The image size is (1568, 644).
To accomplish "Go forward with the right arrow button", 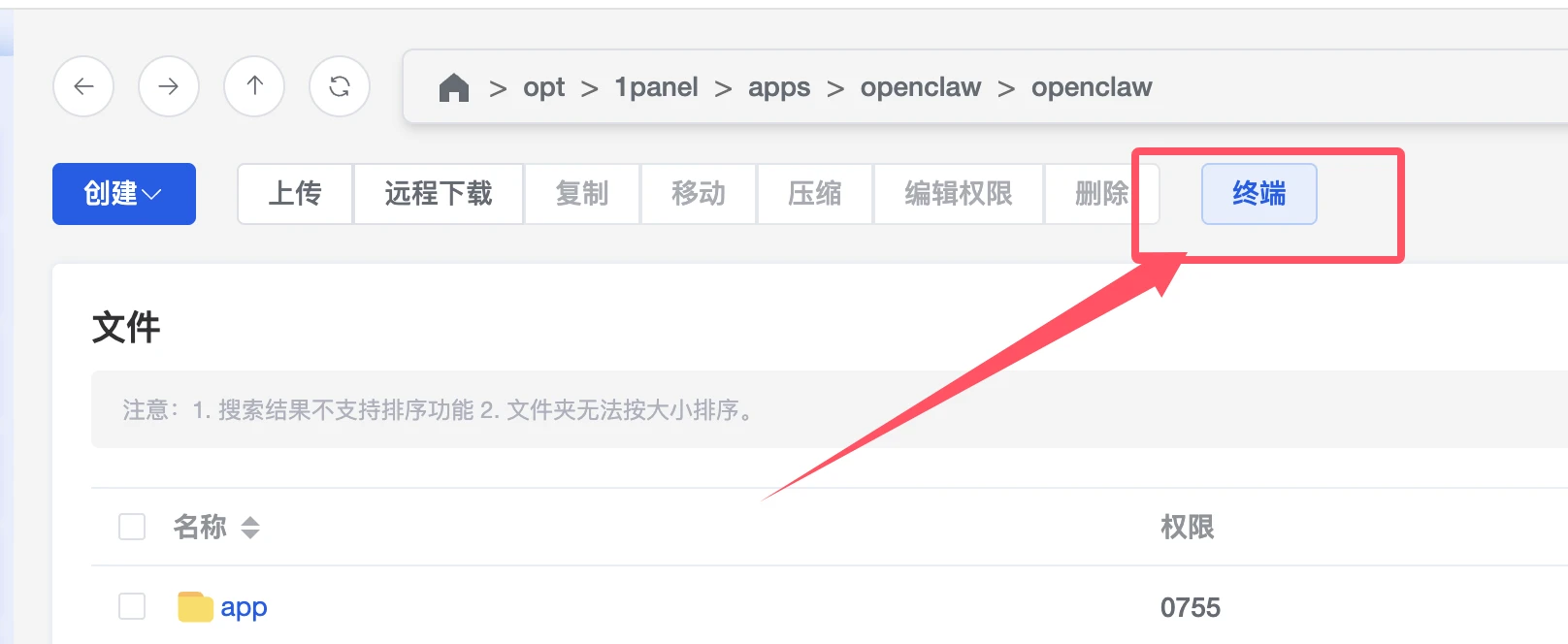I will pos(169,86).
